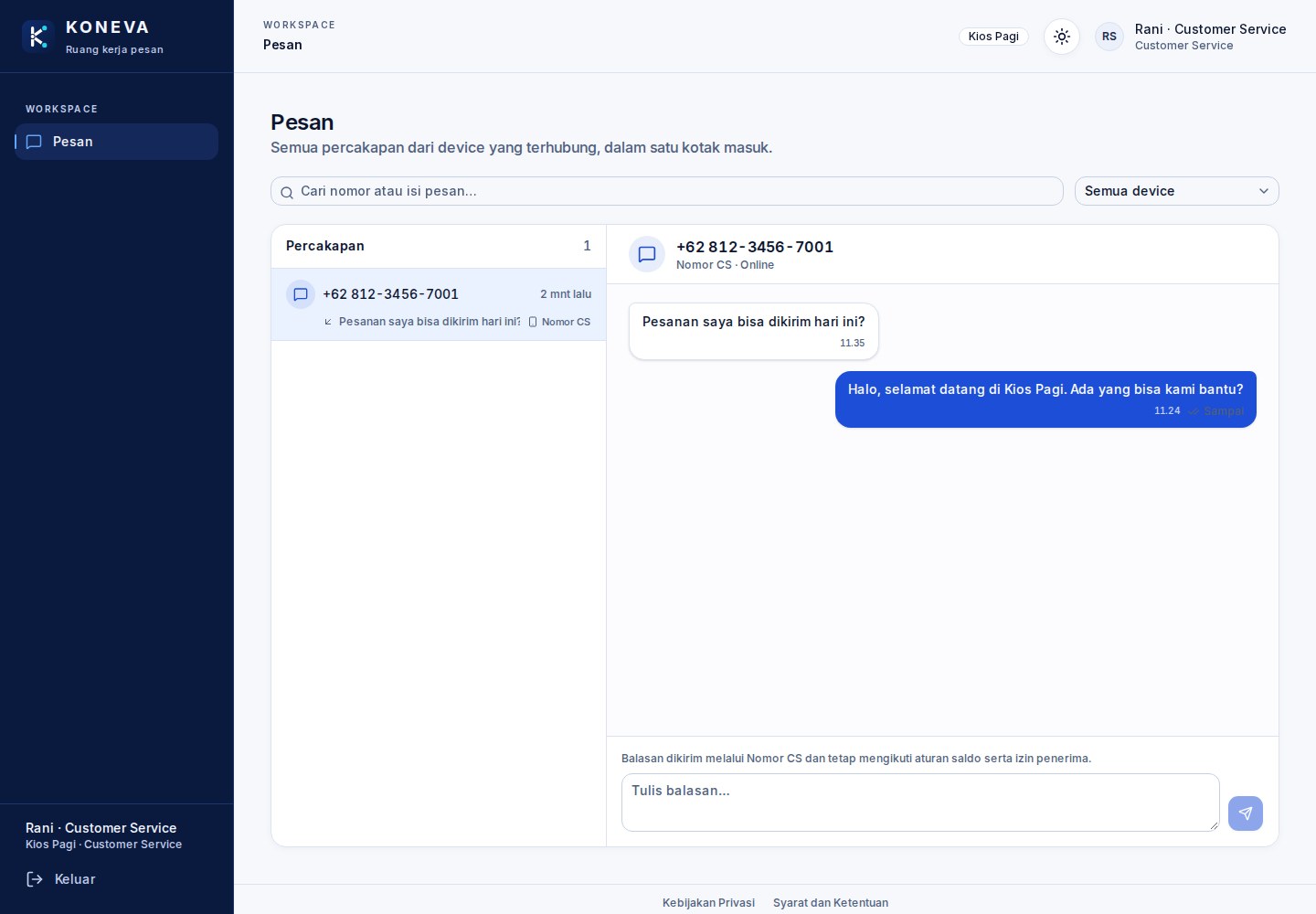The width and height of the screenshot is (1316, 914).
Task: Click the 'Nomor CS · Online' status text
Action: [x=725, y=265]
